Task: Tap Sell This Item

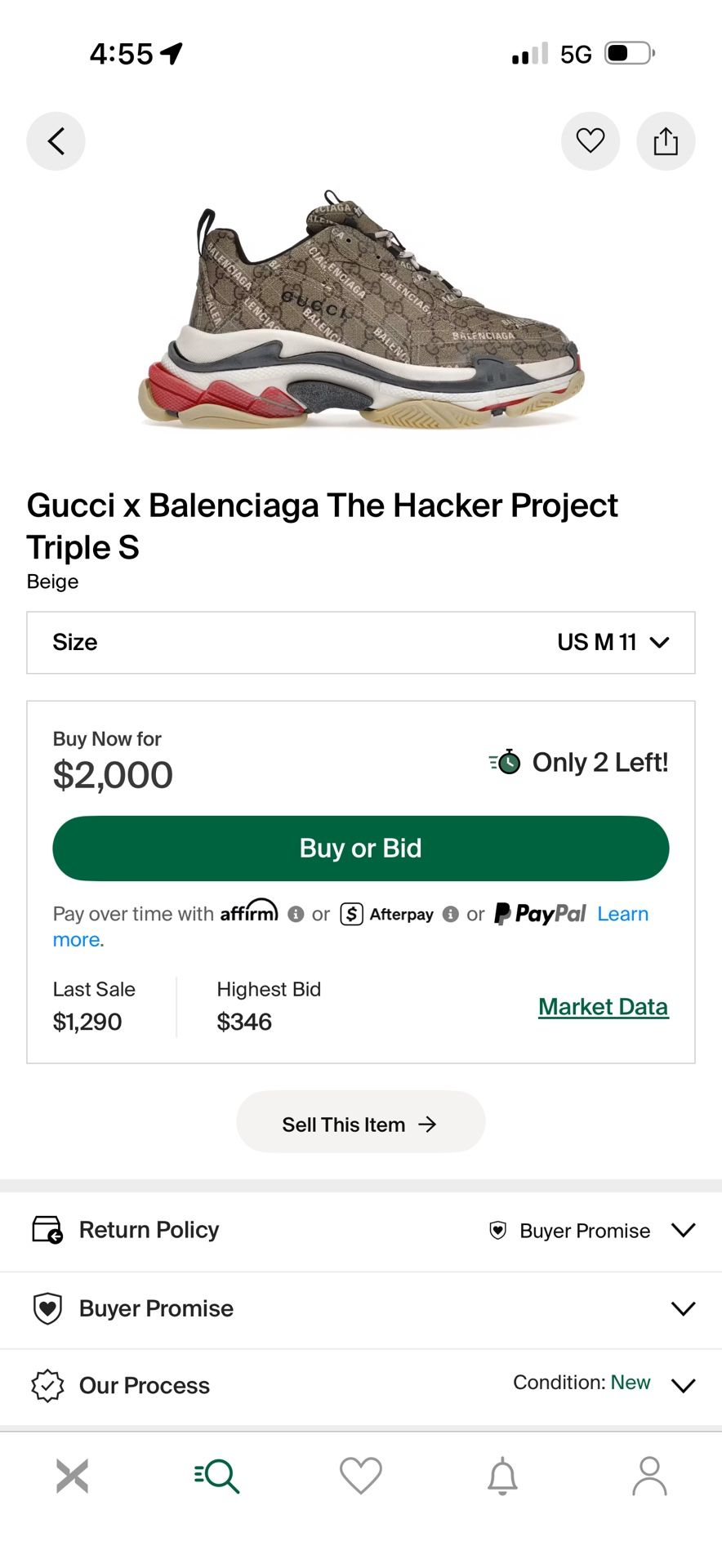Action: pyautogui.click(x=360, y=1122)
